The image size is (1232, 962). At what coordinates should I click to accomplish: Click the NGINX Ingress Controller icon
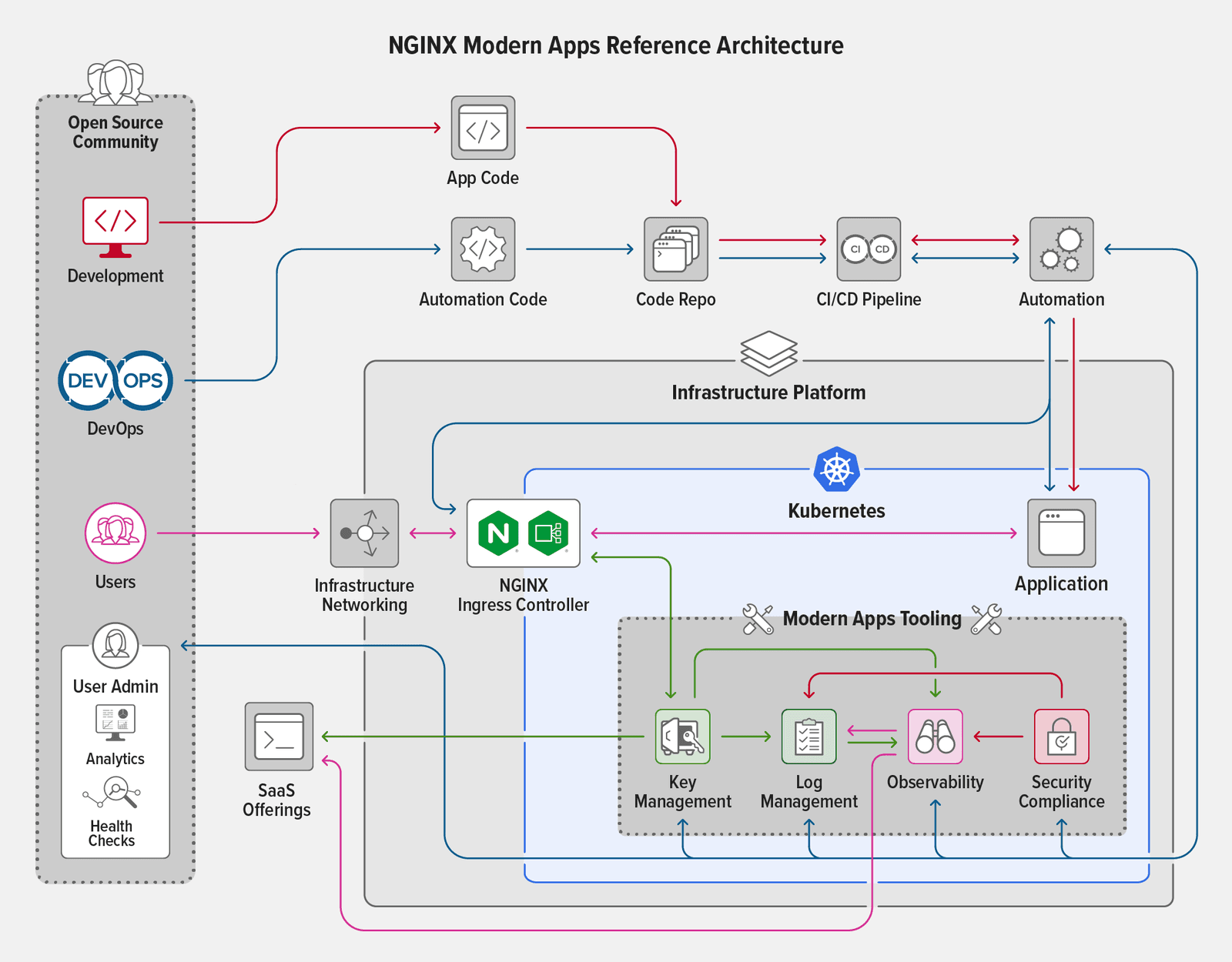click(x=524, y=533)
